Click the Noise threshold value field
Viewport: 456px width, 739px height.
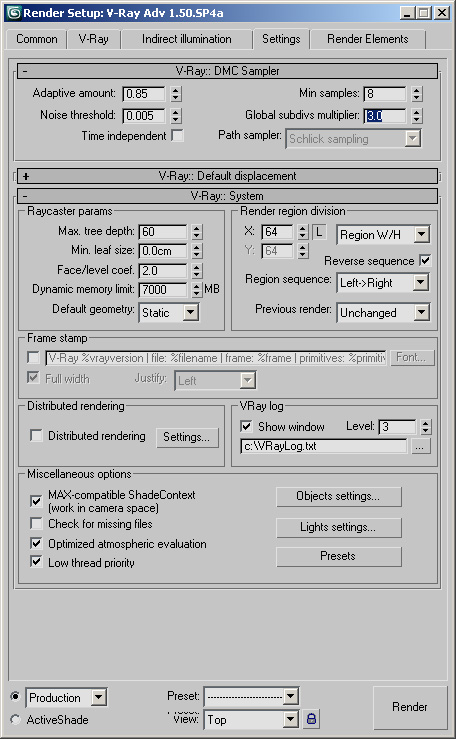144,115
